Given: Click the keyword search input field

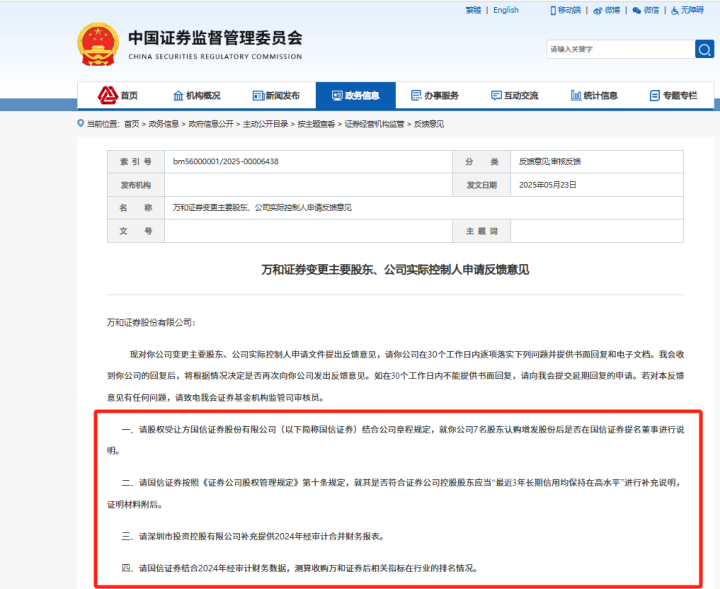Looking at the screenshot, I should (x=620, y=49).
